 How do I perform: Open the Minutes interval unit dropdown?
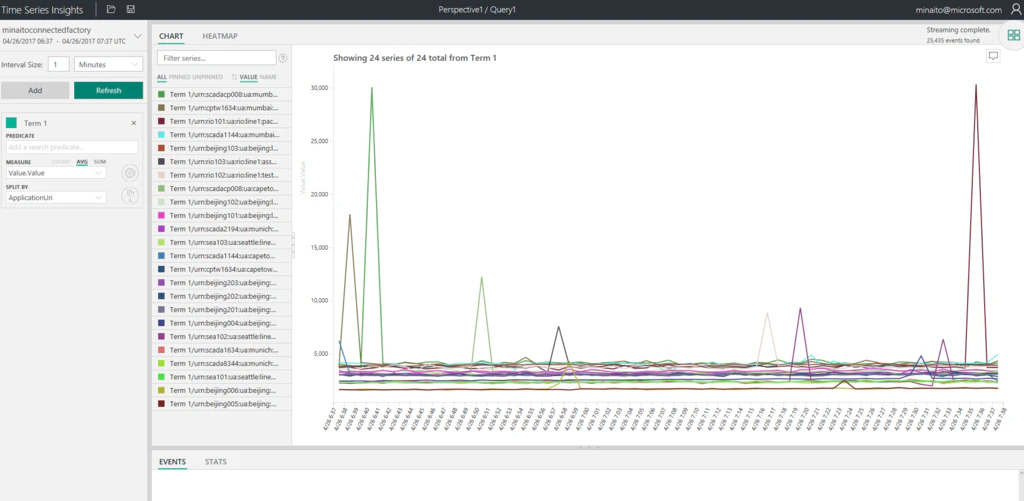108,65
